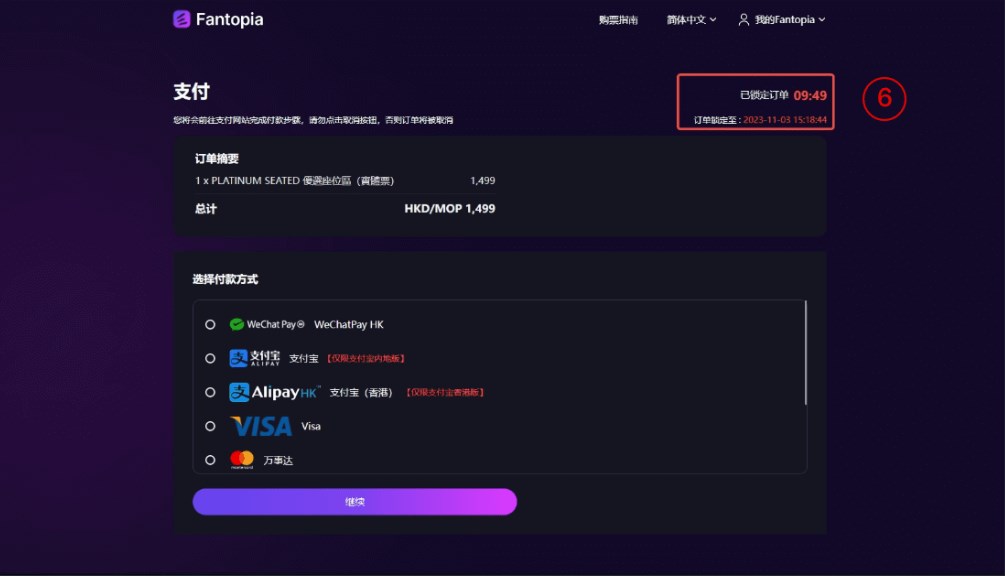
Task: Click the Fantopia brand name text
Action: [x=230, y=19]
